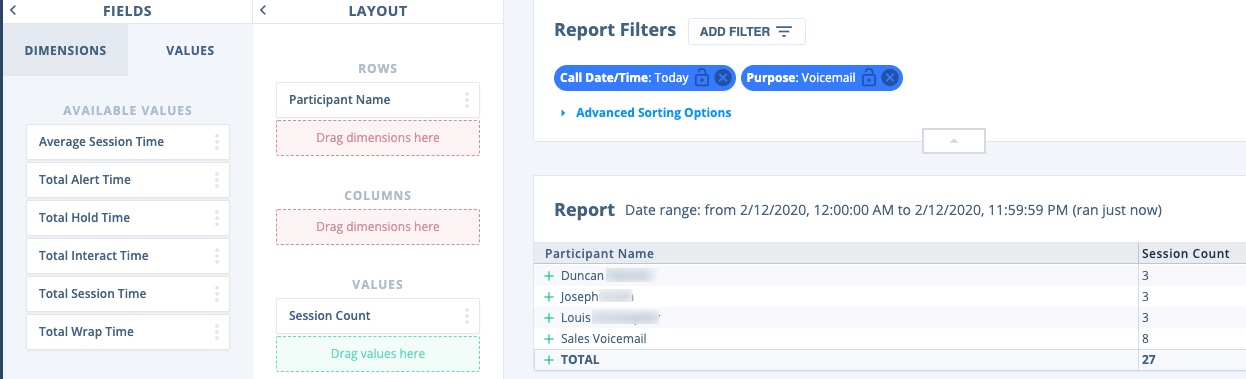Collapse the Fields panel with its chevron

(x=13, y=10)
